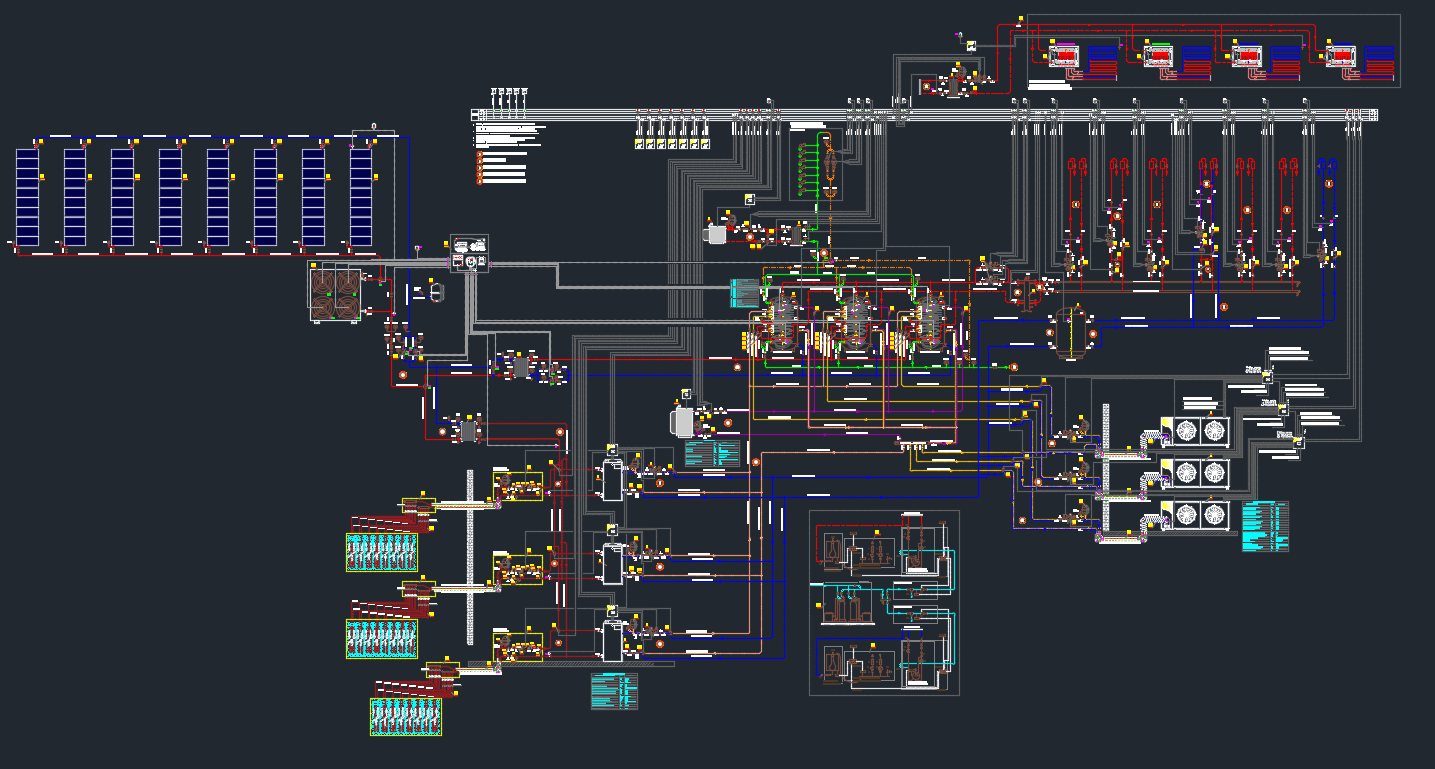Select the topmost cyan manifold block at lower left
1435x769 pixels.
[x=381, y=552]
